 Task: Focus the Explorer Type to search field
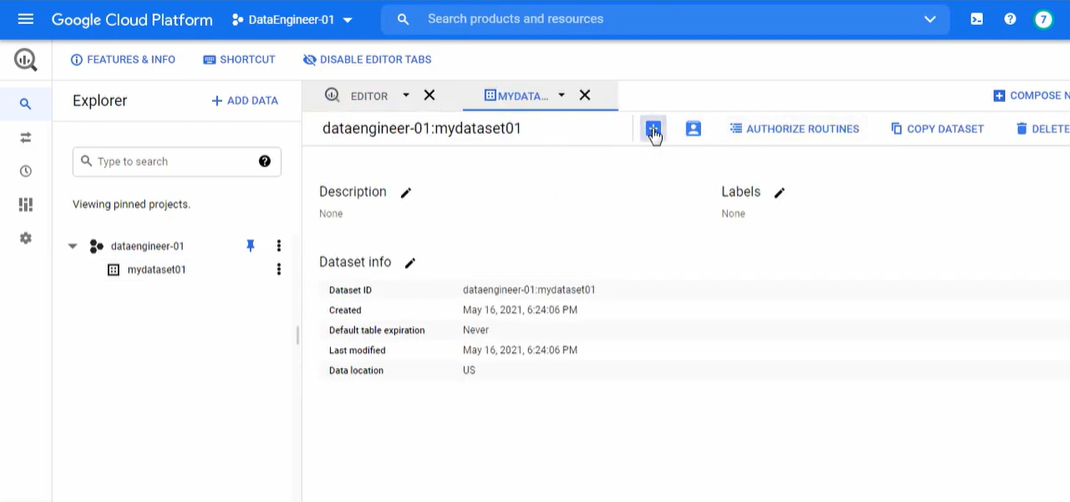tap(177, 162)
